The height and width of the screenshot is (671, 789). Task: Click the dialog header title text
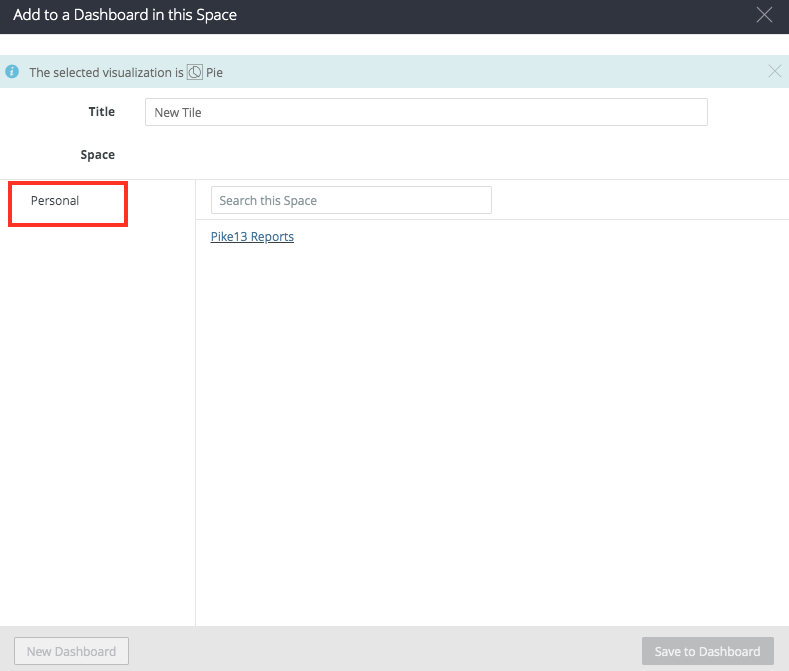[125, 15]
